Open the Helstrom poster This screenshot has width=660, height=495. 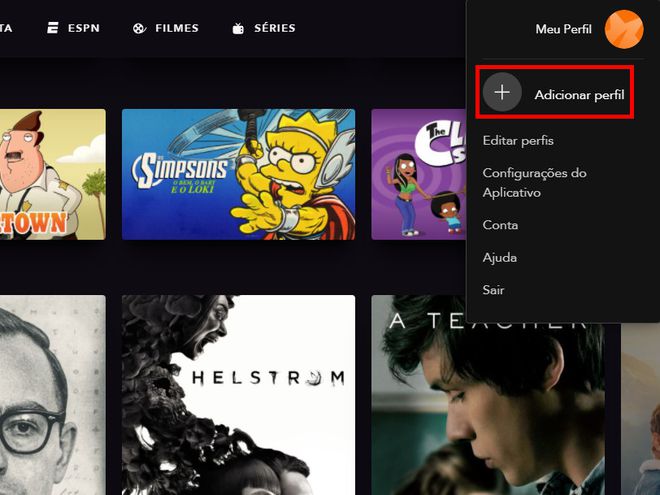238,395
